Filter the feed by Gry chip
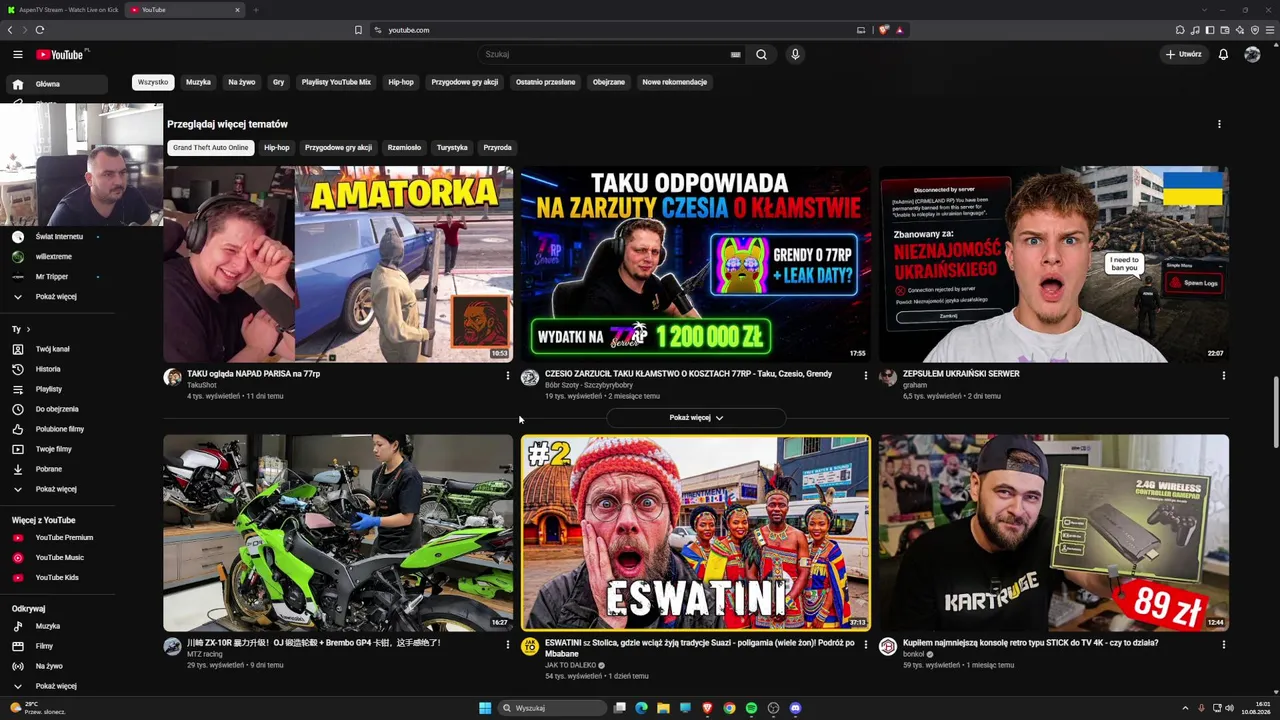The height and width of the screenshot is (720, 1280). tap(278, 82)
